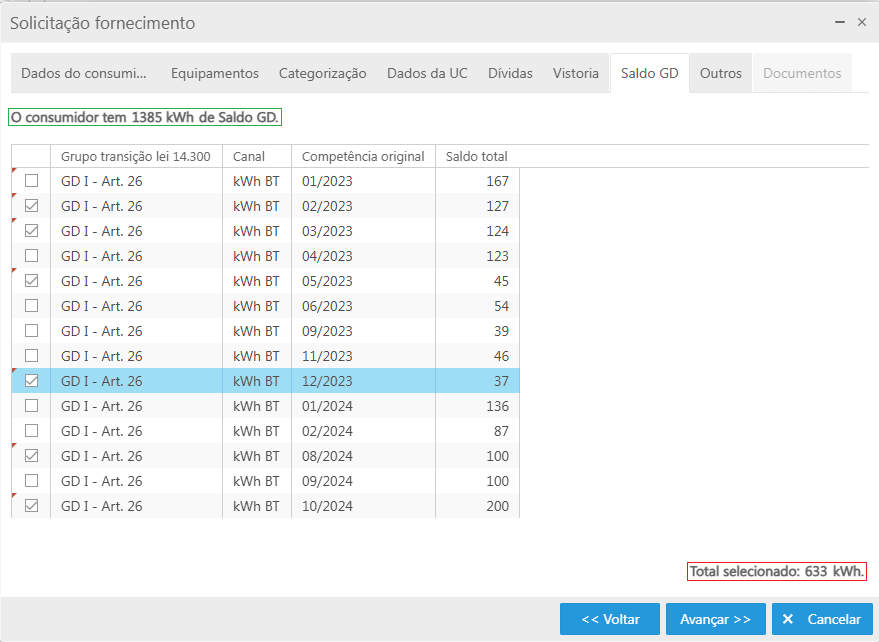879x642 pixels.
Task: Switch to the Equipamentos tab
Action: 214,73
